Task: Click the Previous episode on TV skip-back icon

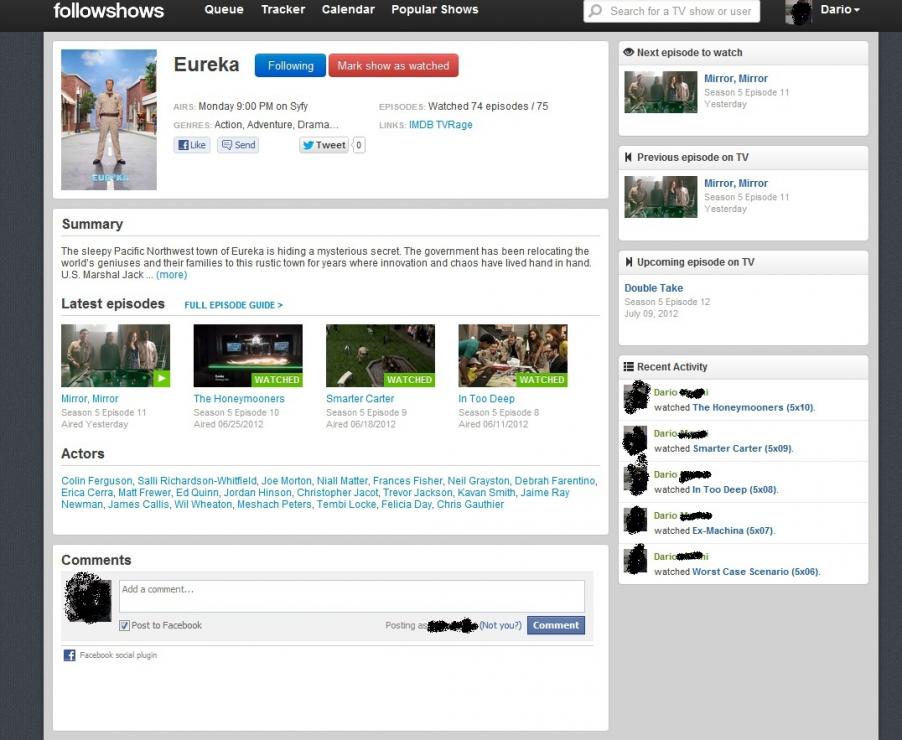Action: 628,157
